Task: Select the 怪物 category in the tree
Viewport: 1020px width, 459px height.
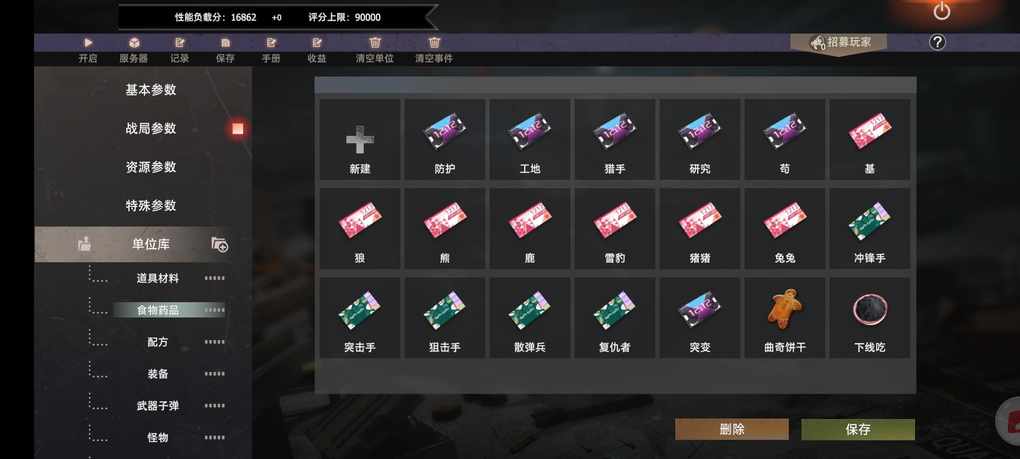Action: coord(158,438)
